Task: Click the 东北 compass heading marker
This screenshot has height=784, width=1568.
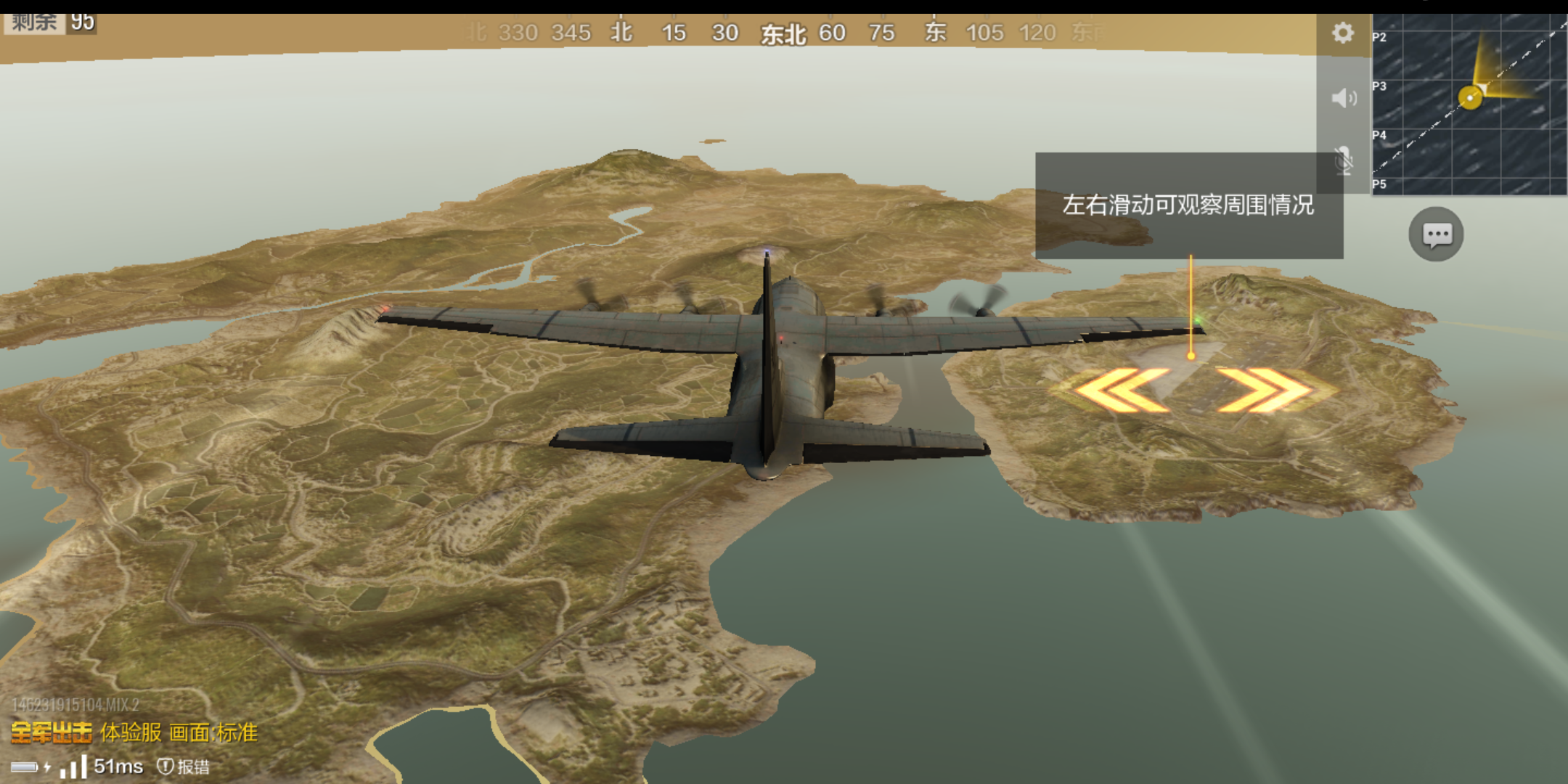Action: (x=783, y=33)
